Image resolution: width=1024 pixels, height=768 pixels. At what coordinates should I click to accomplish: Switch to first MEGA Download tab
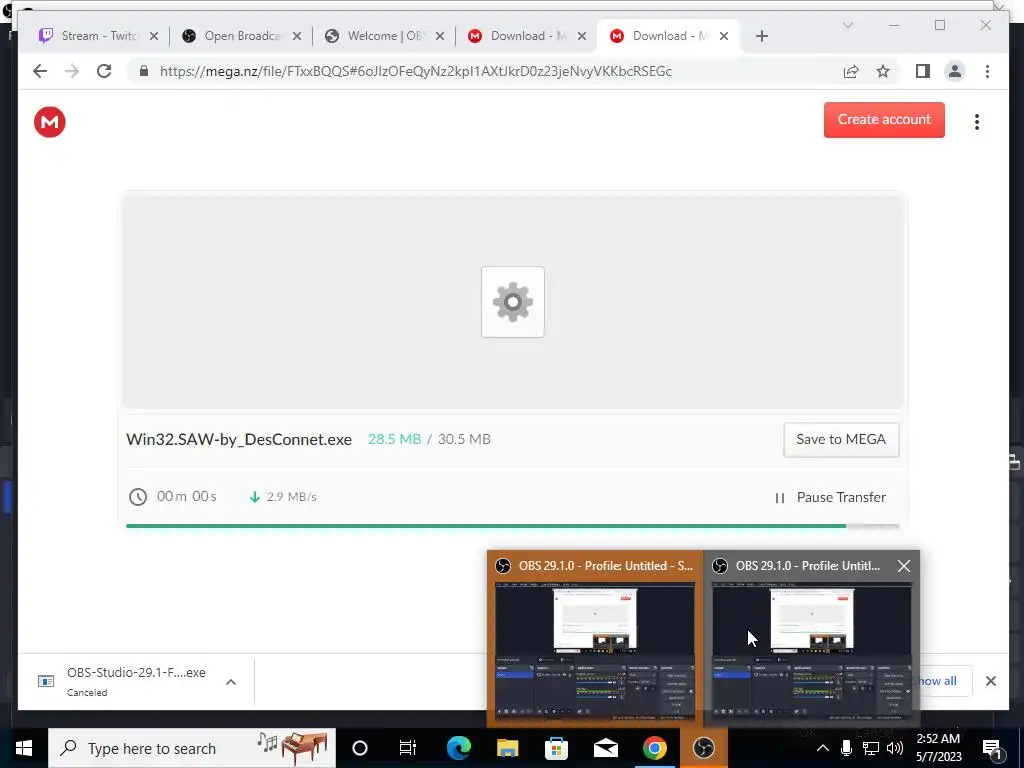tap(528, 36)
